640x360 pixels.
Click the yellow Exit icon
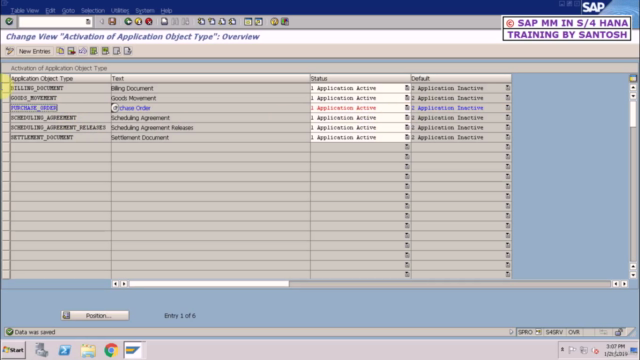[x=138, y=21]
